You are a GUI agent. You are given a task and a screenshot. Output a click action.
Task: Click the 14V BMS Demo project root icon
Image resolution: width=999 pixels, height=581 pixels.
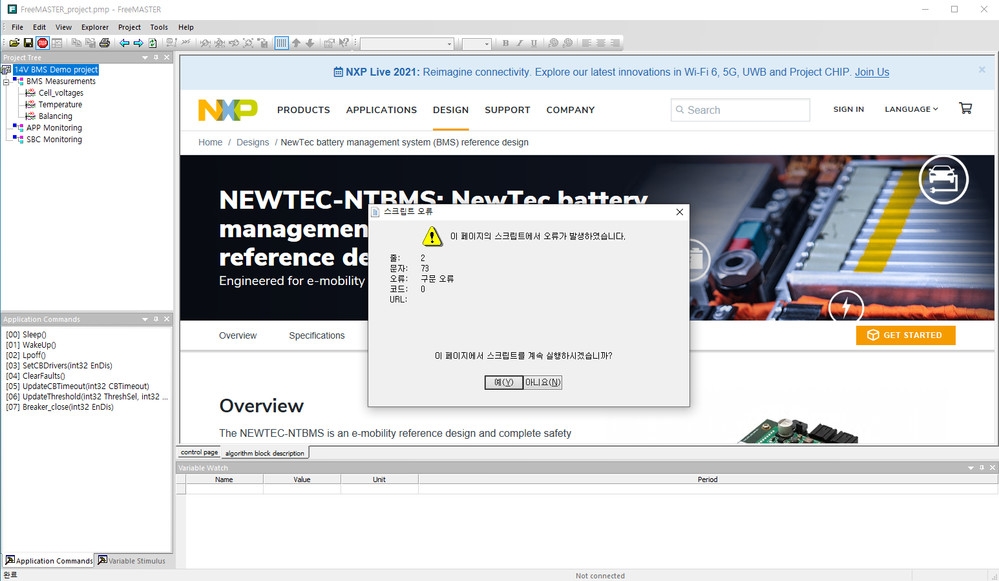pos(6,69)
